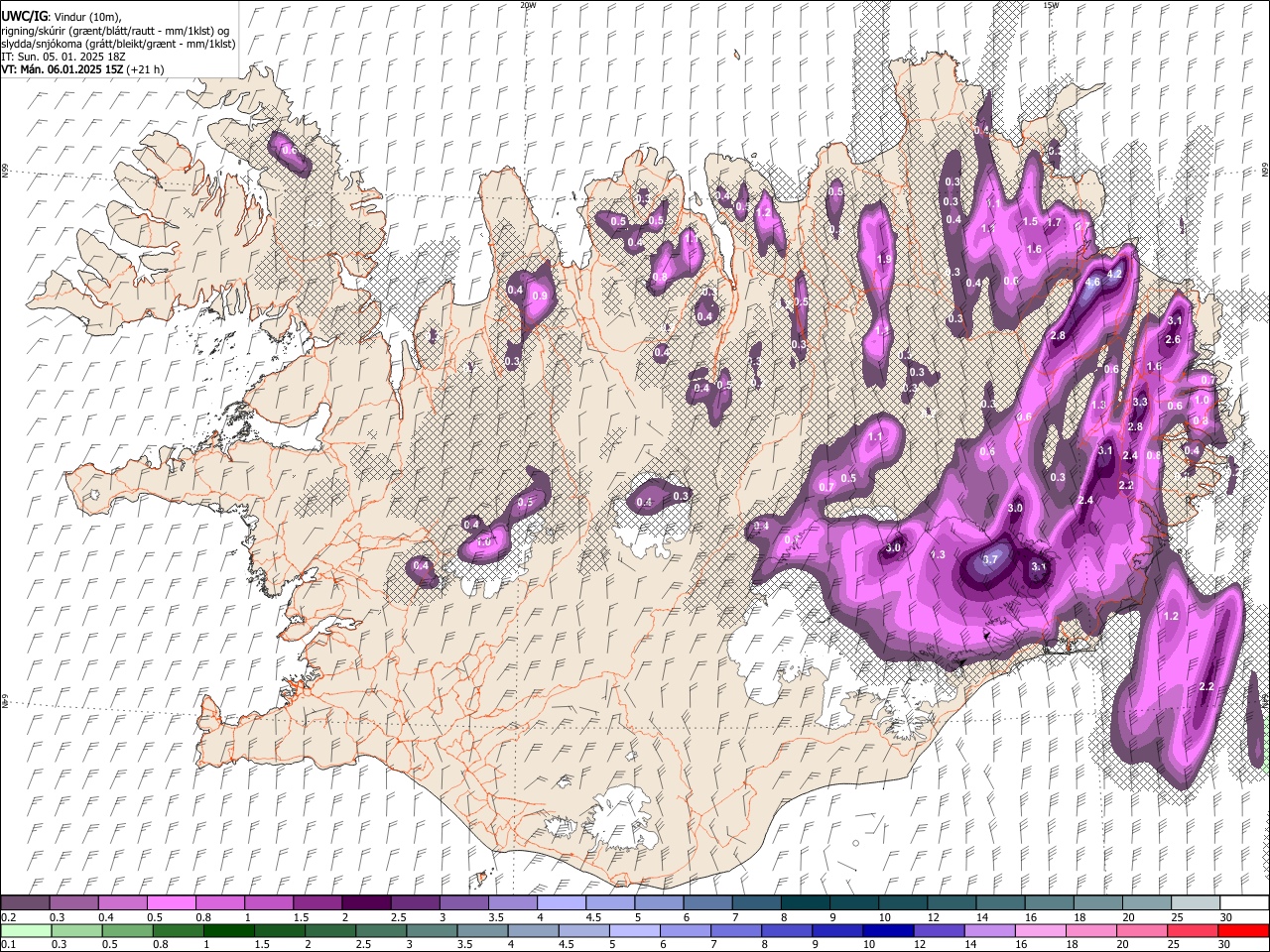Select the 12 label in the purple snow legend

934,917
